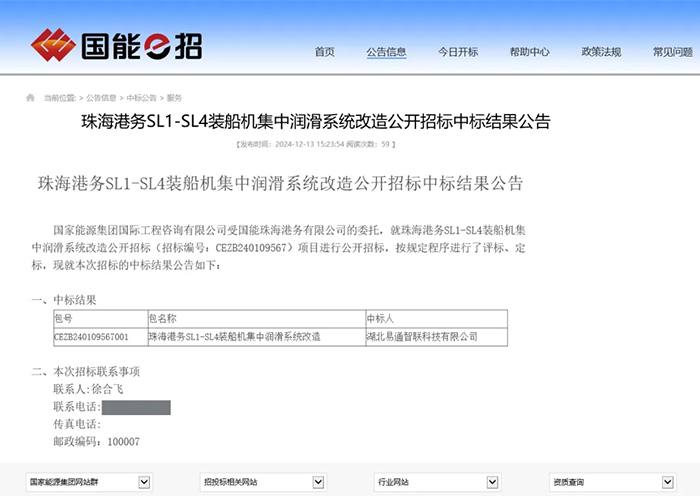Screen dimensions: 700x500
Task: Click 公告信息 breadcrumb link
Action: click(x=101, y=98)
